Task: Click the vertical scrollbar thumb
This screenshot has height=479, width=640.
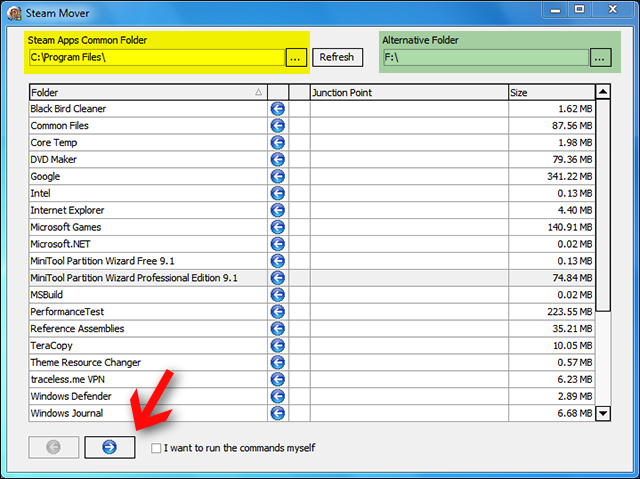Action: [603, 205]
